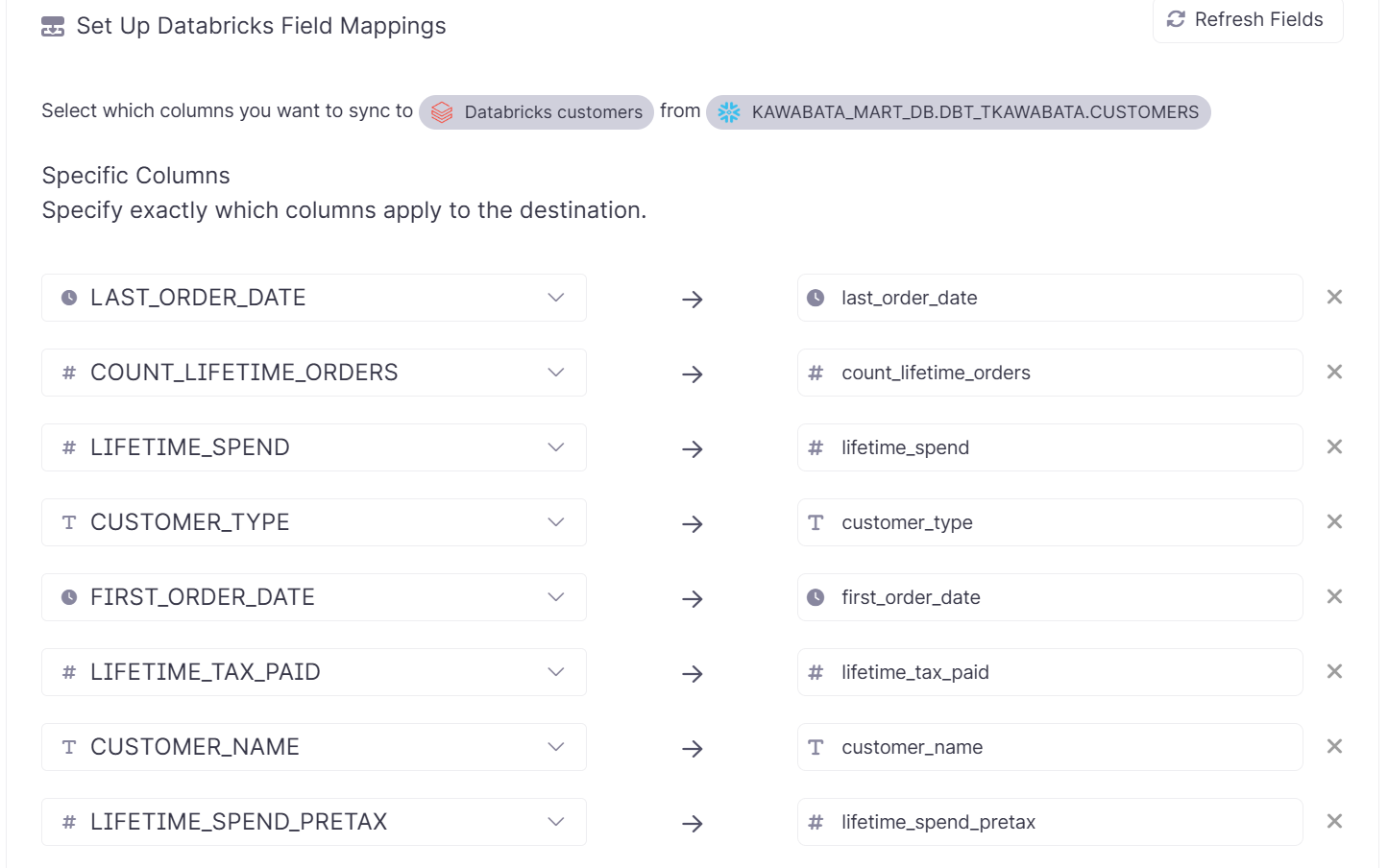
Task: Remove the customer_name mapping row
Action: 1334,747
